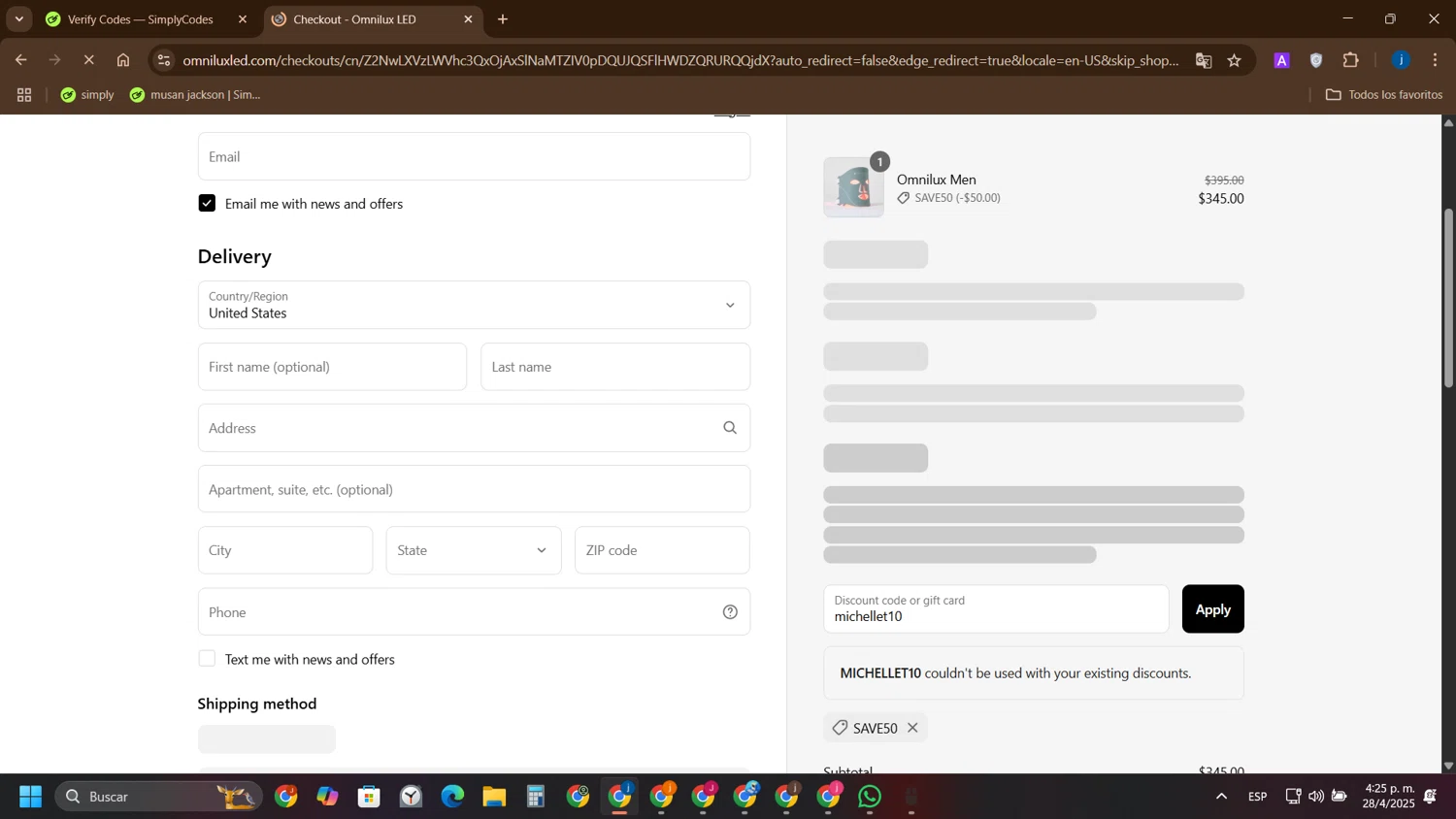Screen dimensions: 1456x819
Task: Open the purple A extension
Action: point(1281,60)
